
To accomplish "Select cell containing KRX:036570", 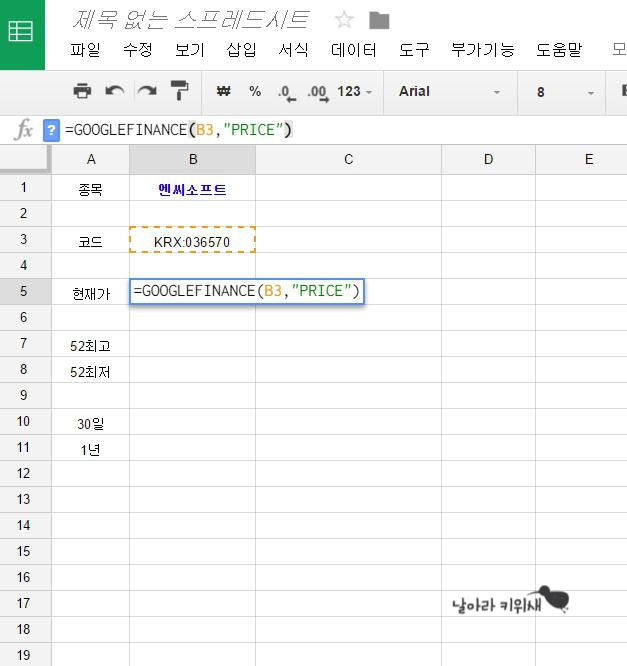I will [x=192, y=240].
